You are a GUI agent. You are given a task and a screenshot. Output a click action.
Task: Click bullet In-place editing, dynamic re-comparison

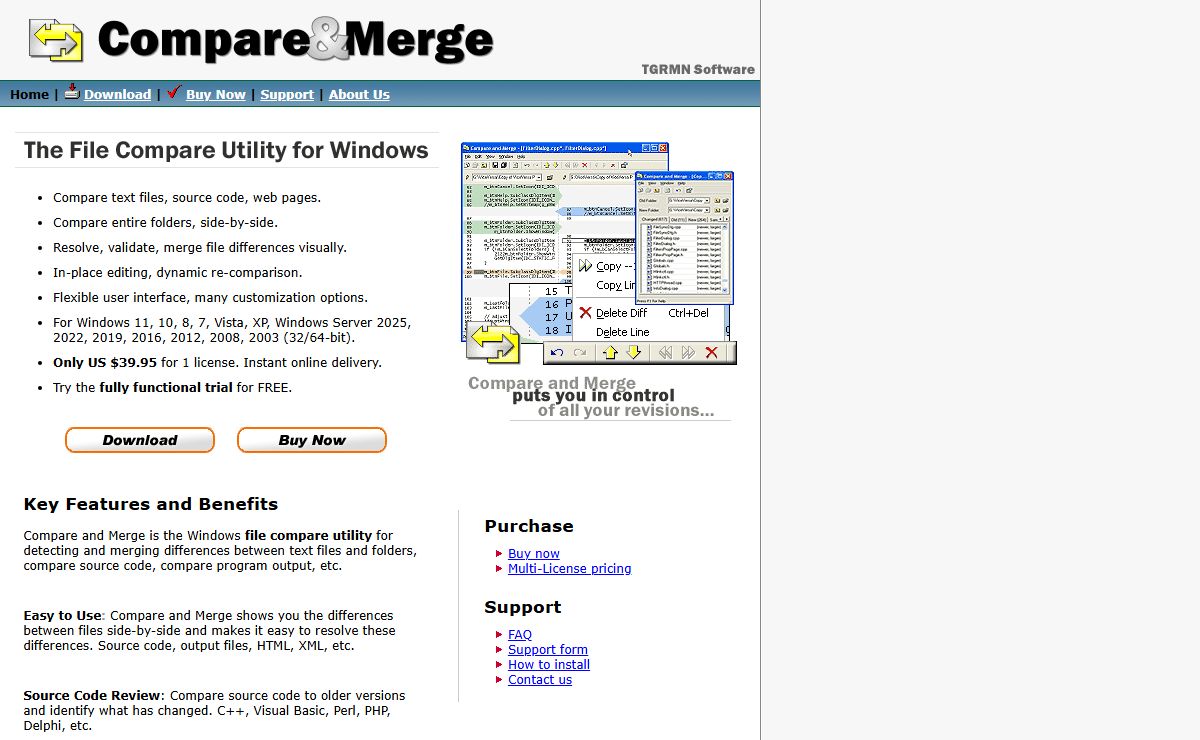pos(178,272)
